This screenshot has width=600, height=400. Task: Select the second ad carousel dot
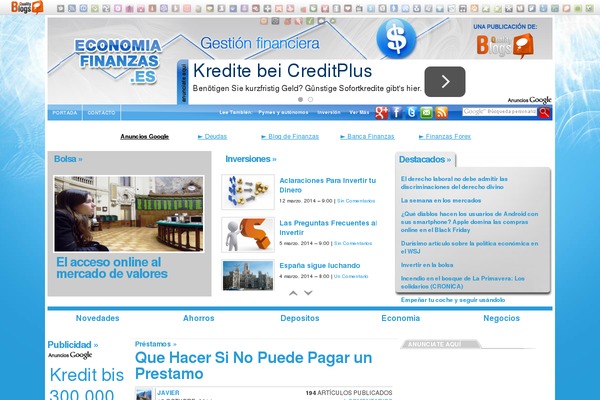(310, 100)
